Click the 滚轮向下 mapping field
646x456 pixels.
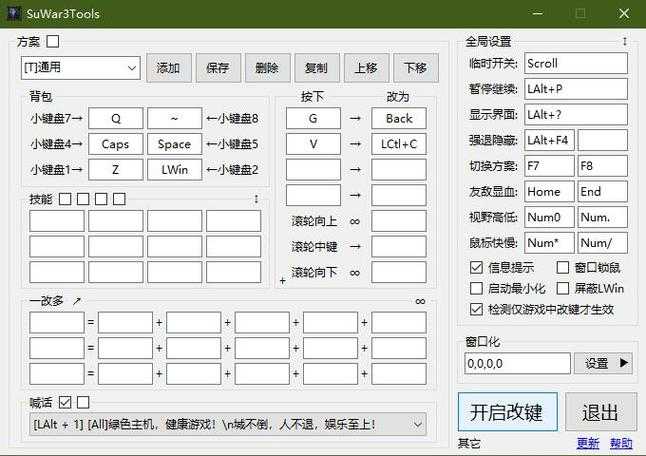pyautogui.click(x=399, y=272)
